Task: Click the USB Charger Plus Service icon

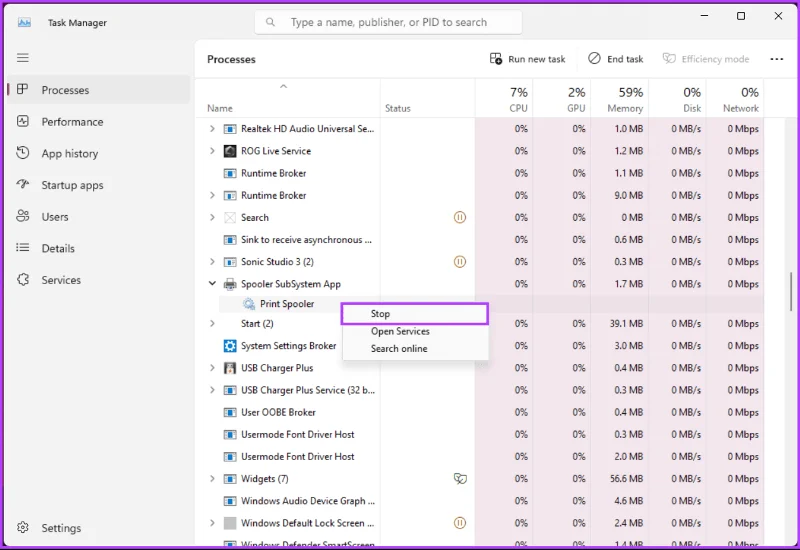Action: 230,390
